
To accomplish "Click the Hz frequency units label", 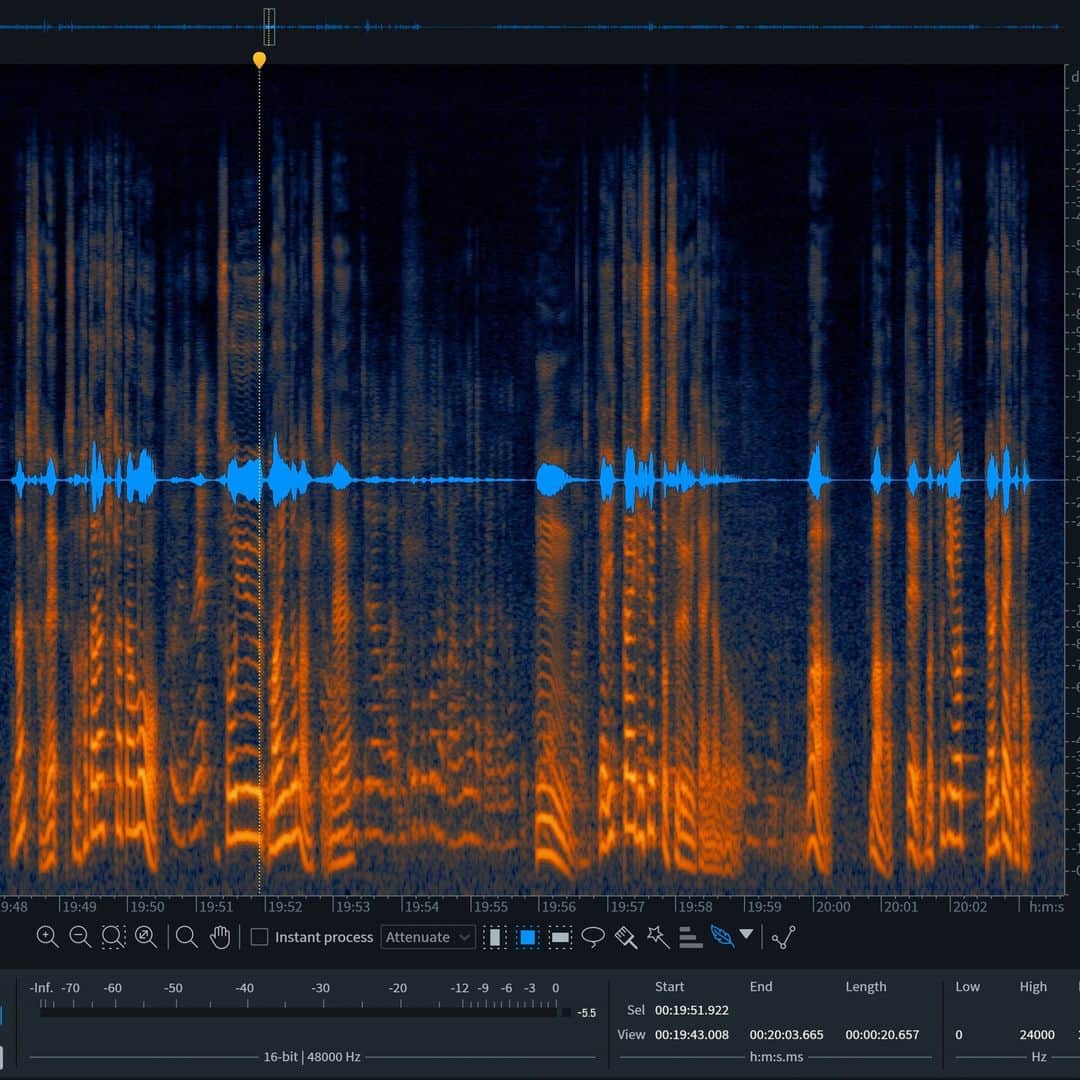I will click(x=1039, y=1057).
